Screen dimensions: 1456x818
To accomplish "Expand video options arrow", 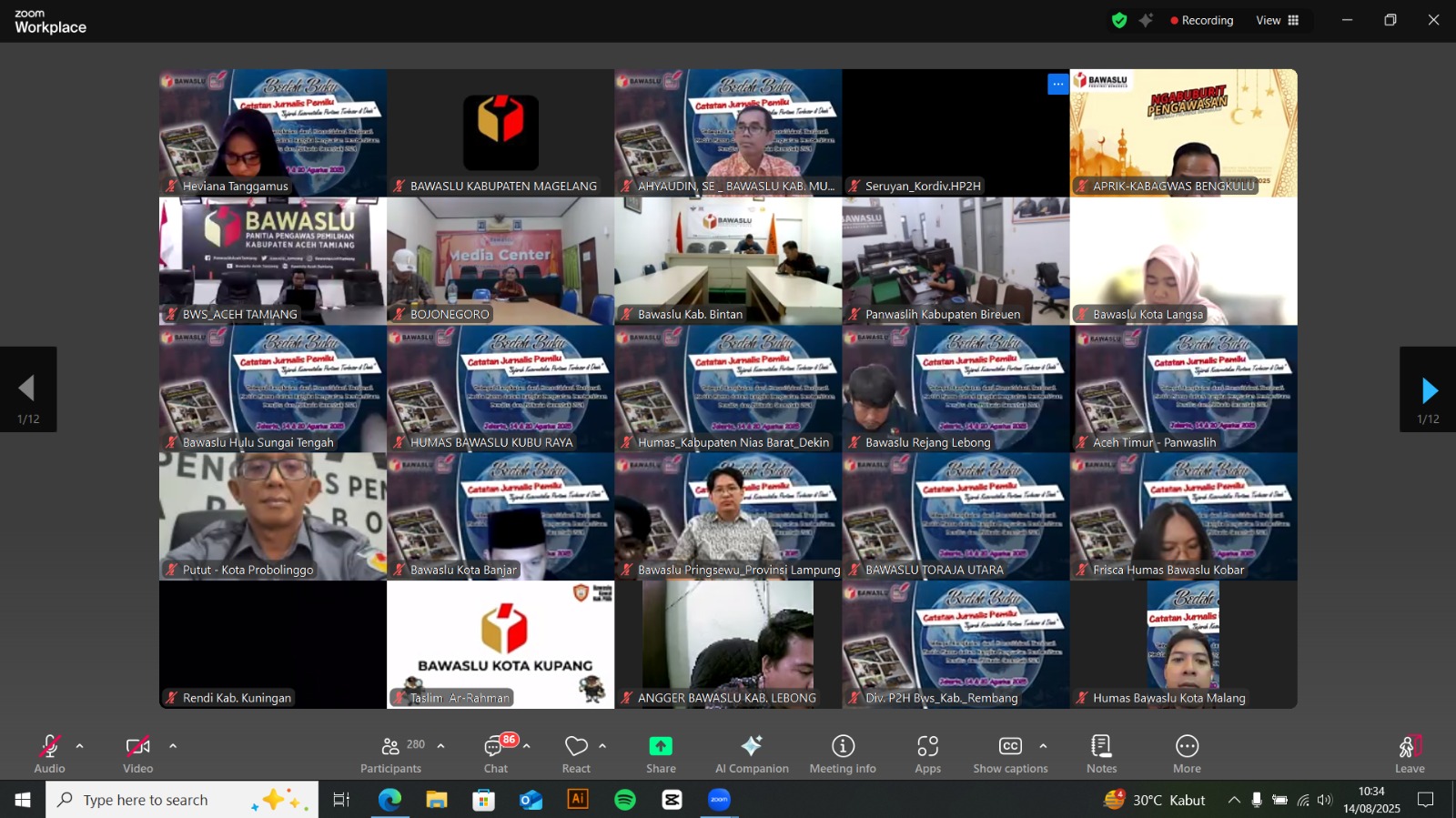I will 173,746.
